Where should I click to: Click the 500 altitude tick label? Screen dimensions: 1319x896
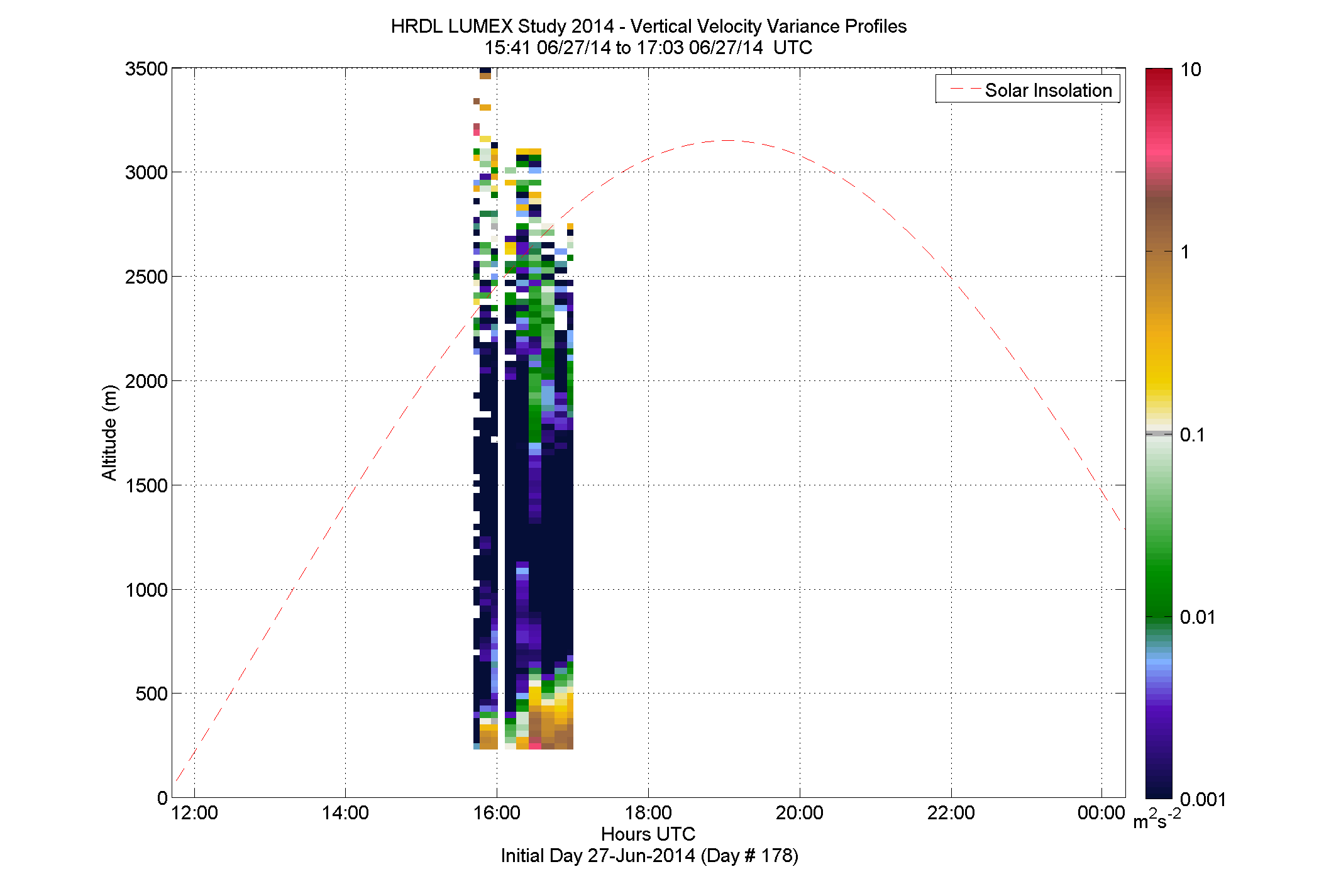click(152, 694)
